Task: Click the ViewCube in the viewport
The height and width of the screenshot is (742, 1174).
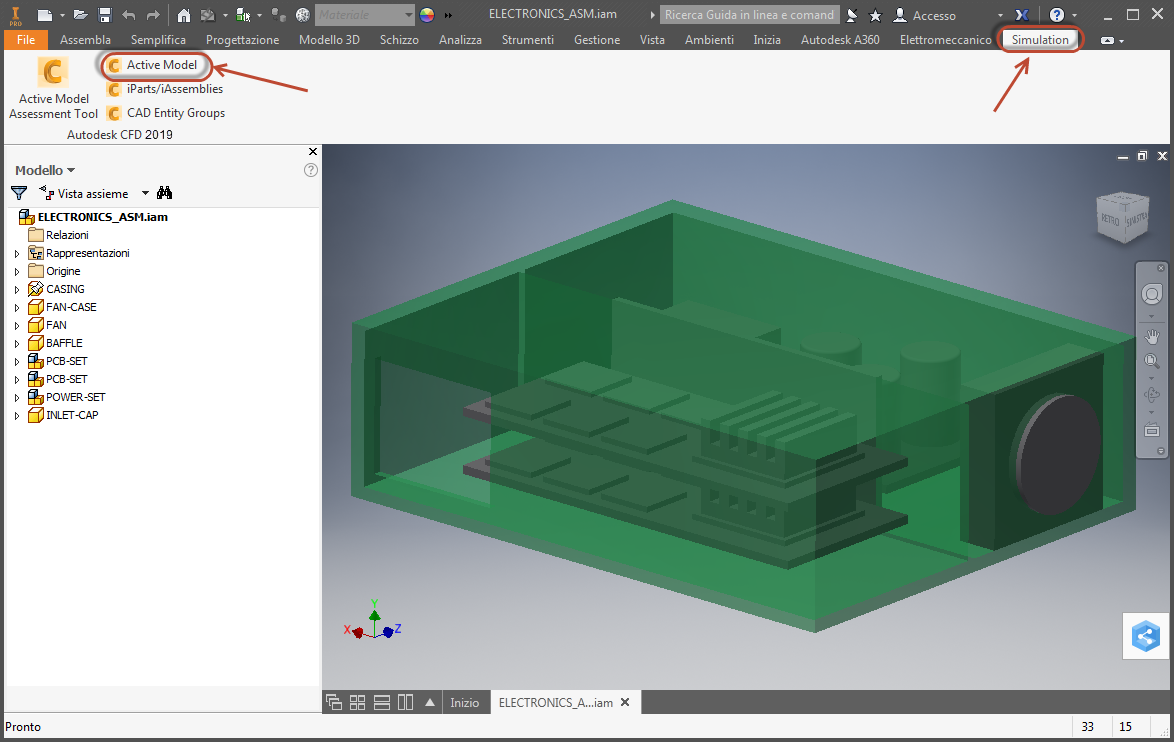Action: 1122,217
